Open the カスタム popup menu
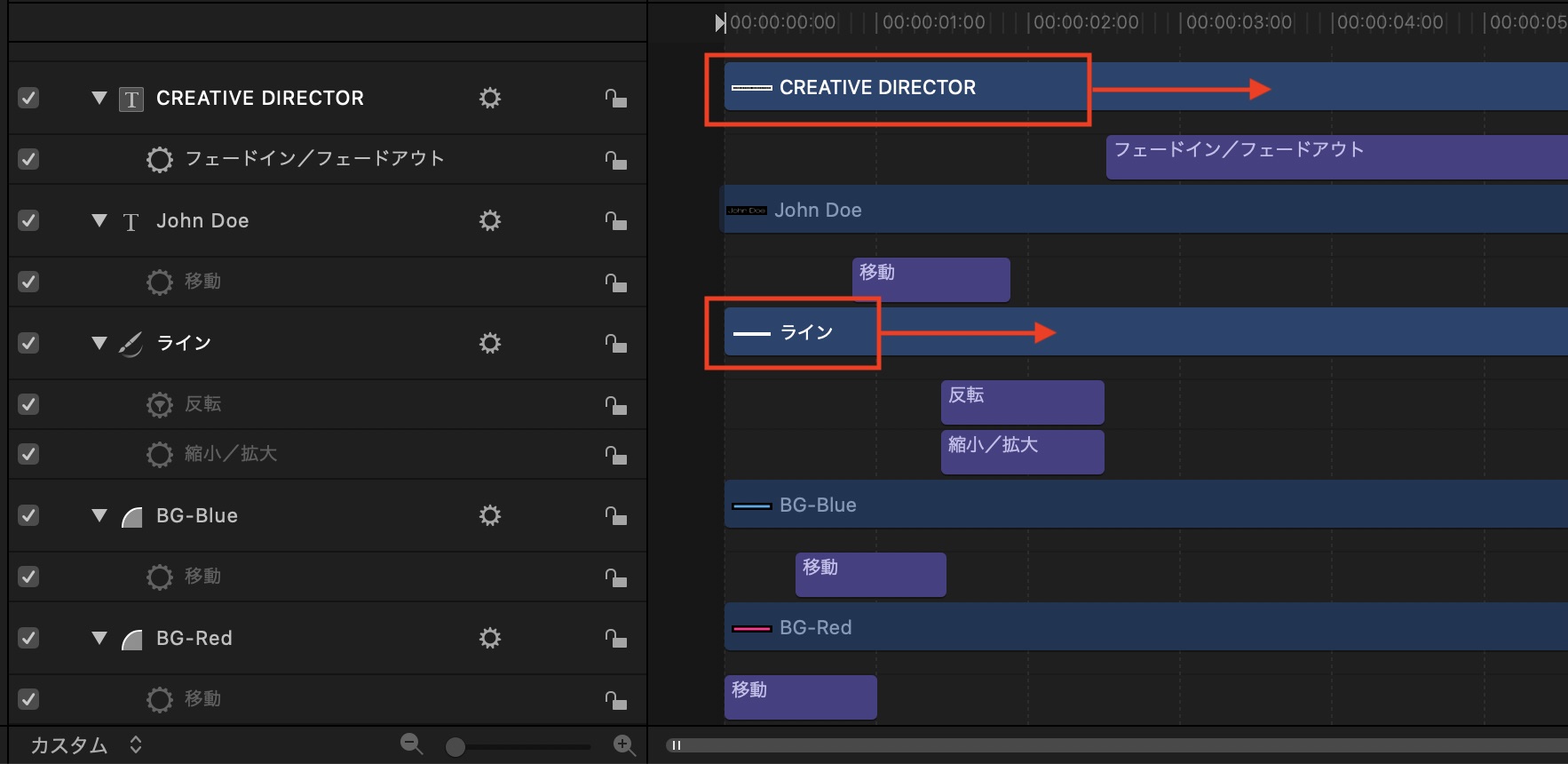The height and width of the screenshot is (764, 1568). pyautogui.click(x=84, y=745)
